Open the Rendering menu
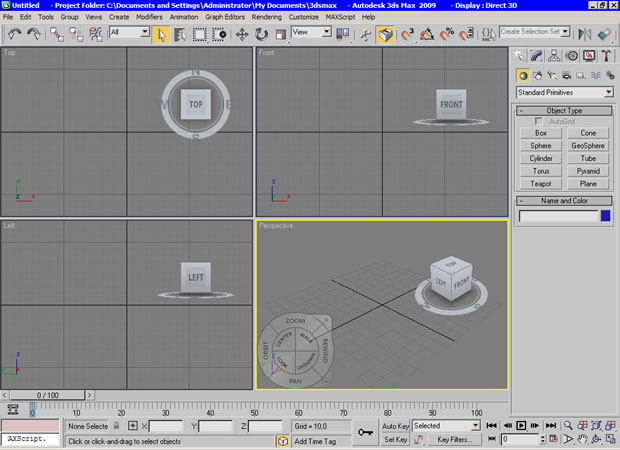The width and height of the screenshot is (620, 450). pos(267,17)
